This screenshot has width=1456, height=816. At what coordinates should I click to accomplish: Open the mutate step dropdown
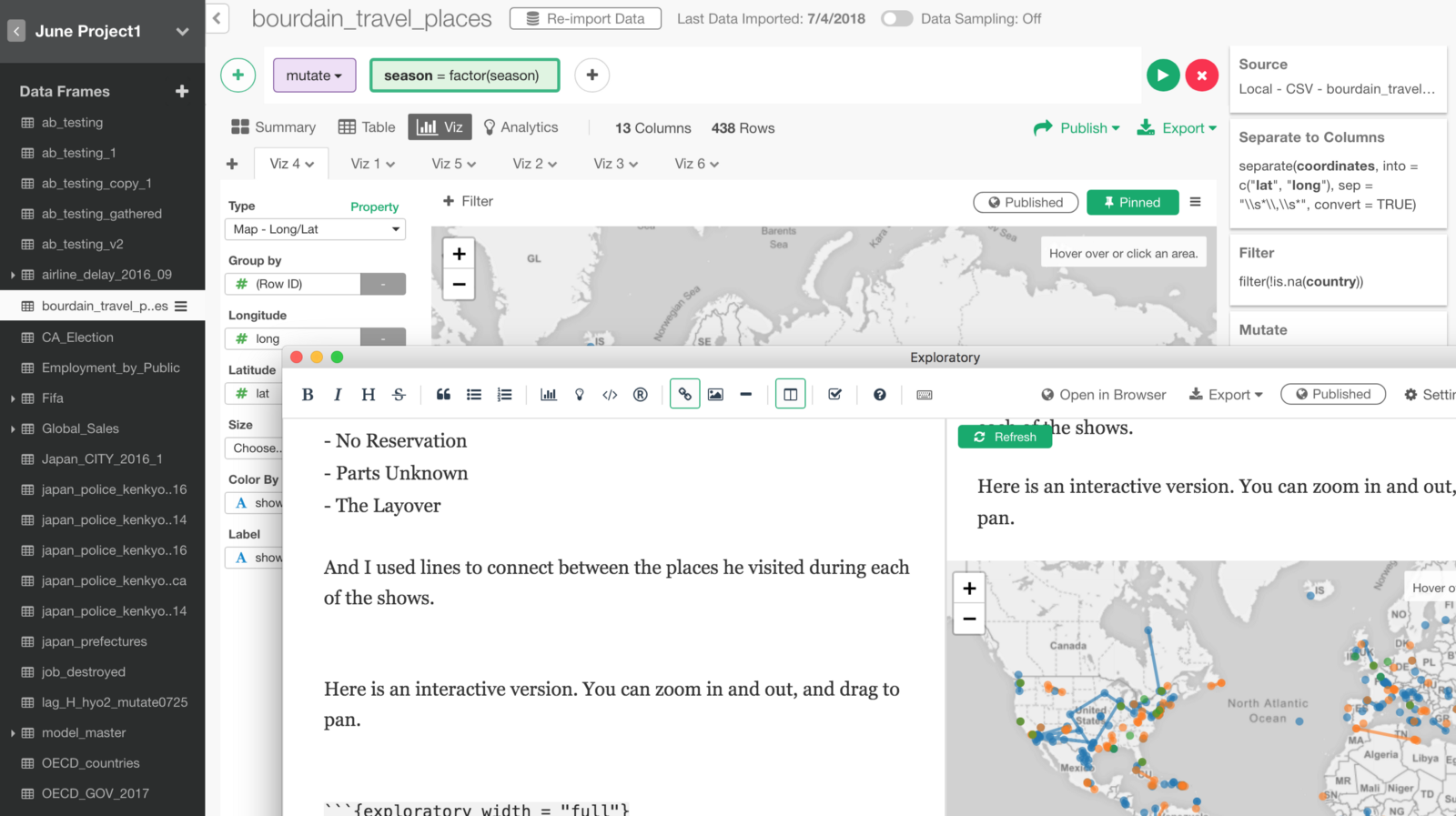[x=314, y=76]
